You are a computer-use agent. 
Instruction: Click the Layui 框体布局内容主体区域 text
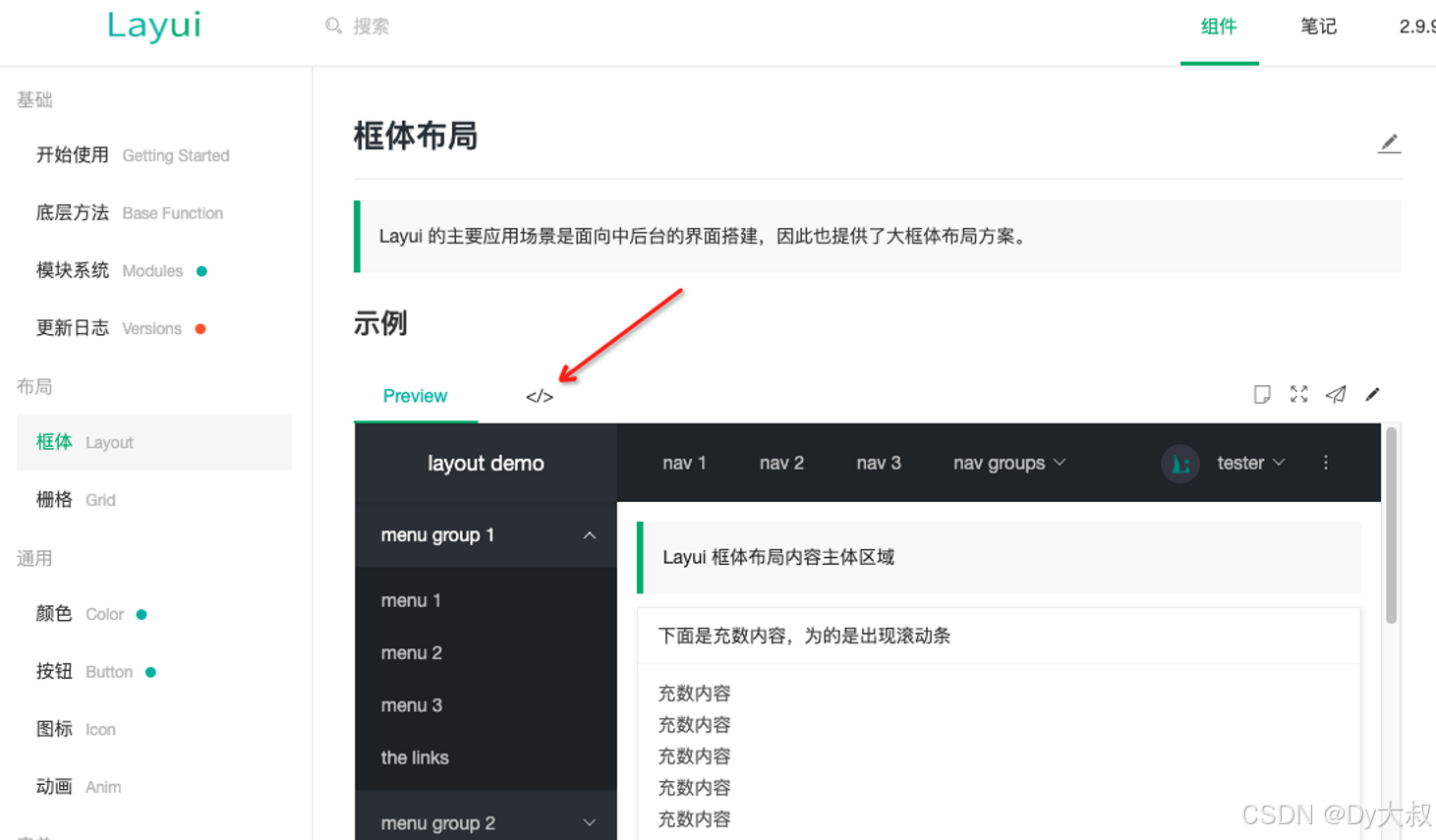point(778,557)
